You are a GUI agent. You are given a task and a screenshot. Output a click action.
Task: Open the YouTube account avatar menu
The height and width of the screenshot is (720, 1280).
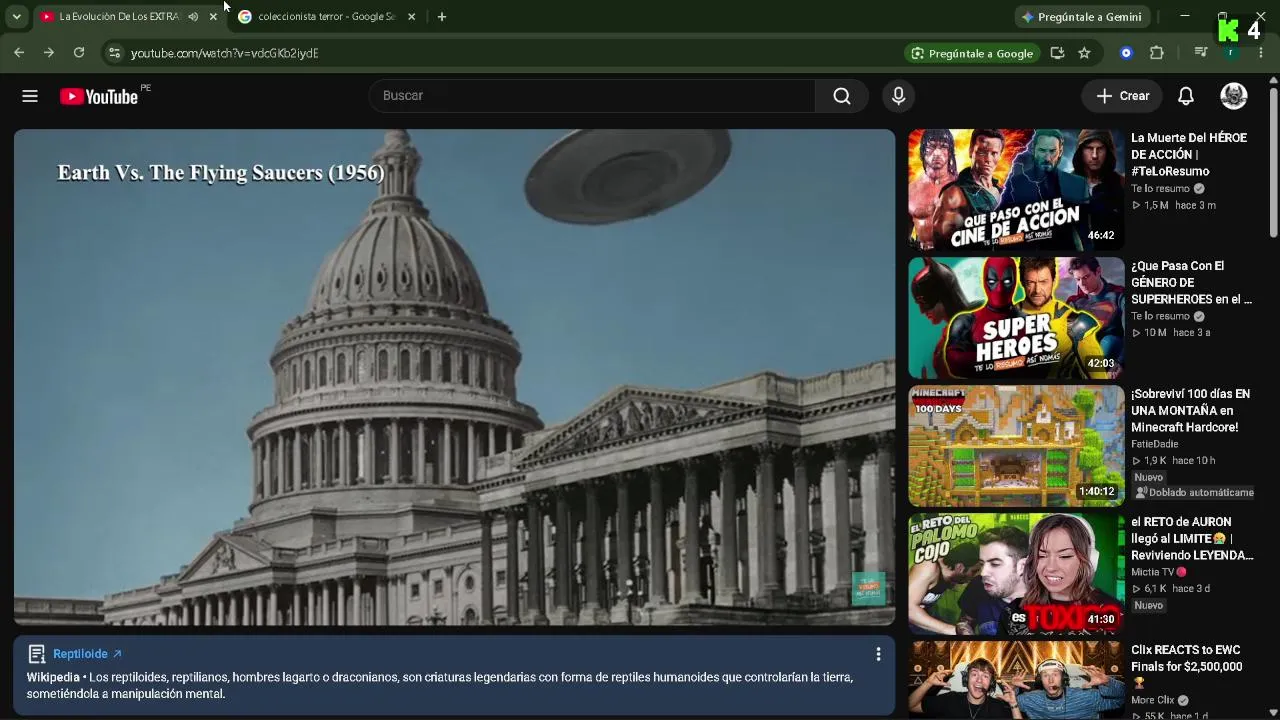pos(1234,96)
